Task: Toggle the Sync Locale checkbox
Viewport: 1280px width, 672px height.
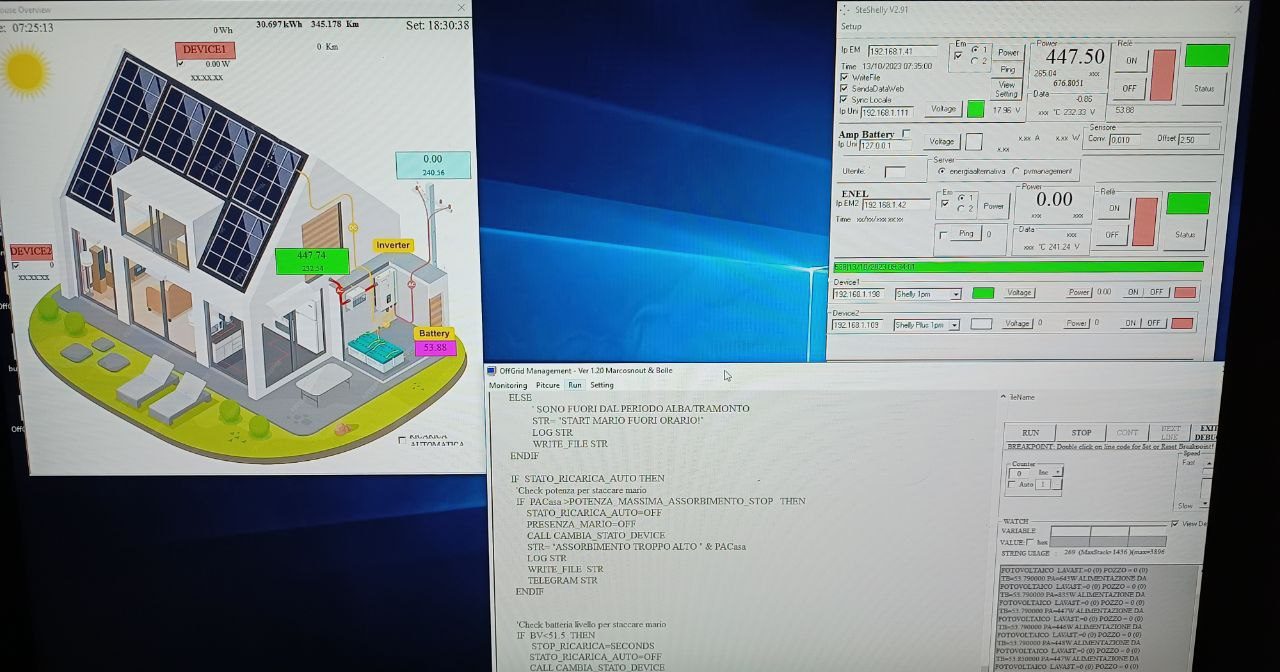Action: pyautogui.click(x=844, y=99)
